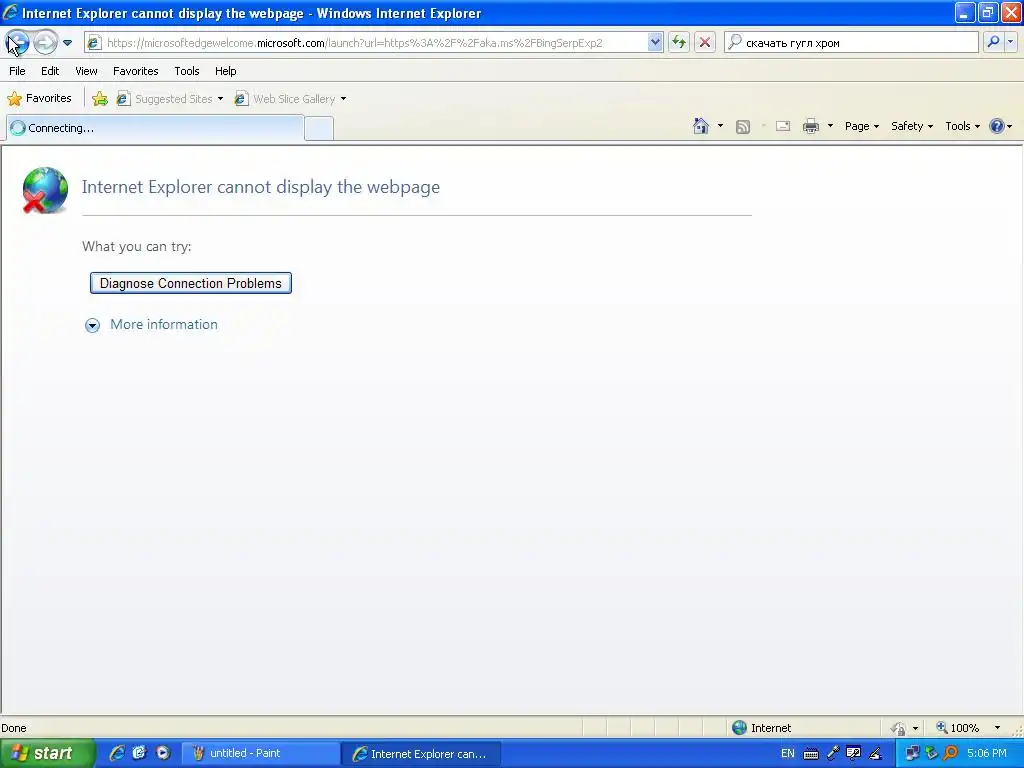Open the Favorites menu

pyautogui.click(x=135, y=71)
